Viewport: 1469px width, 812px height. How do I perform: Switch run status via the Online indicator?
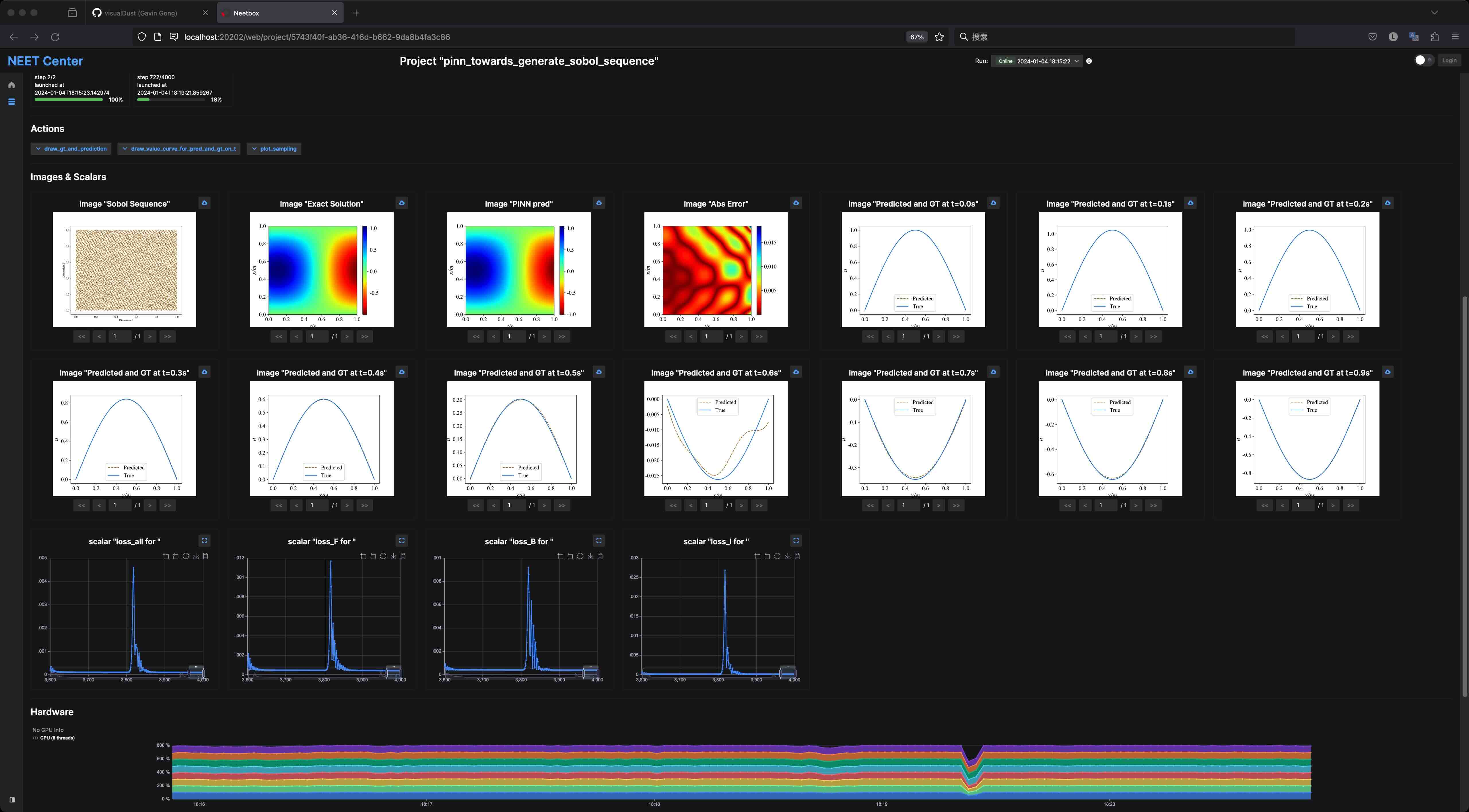coord(1005,61)
